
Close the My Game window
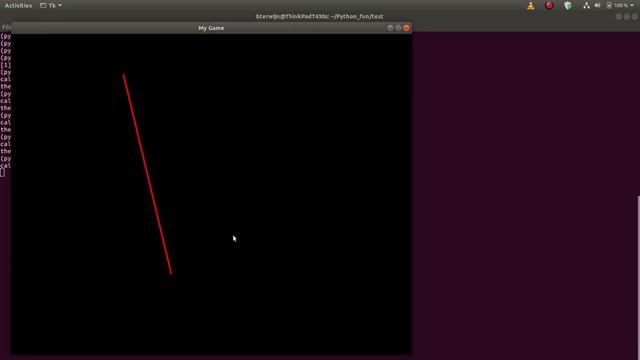tap(406, 28)
